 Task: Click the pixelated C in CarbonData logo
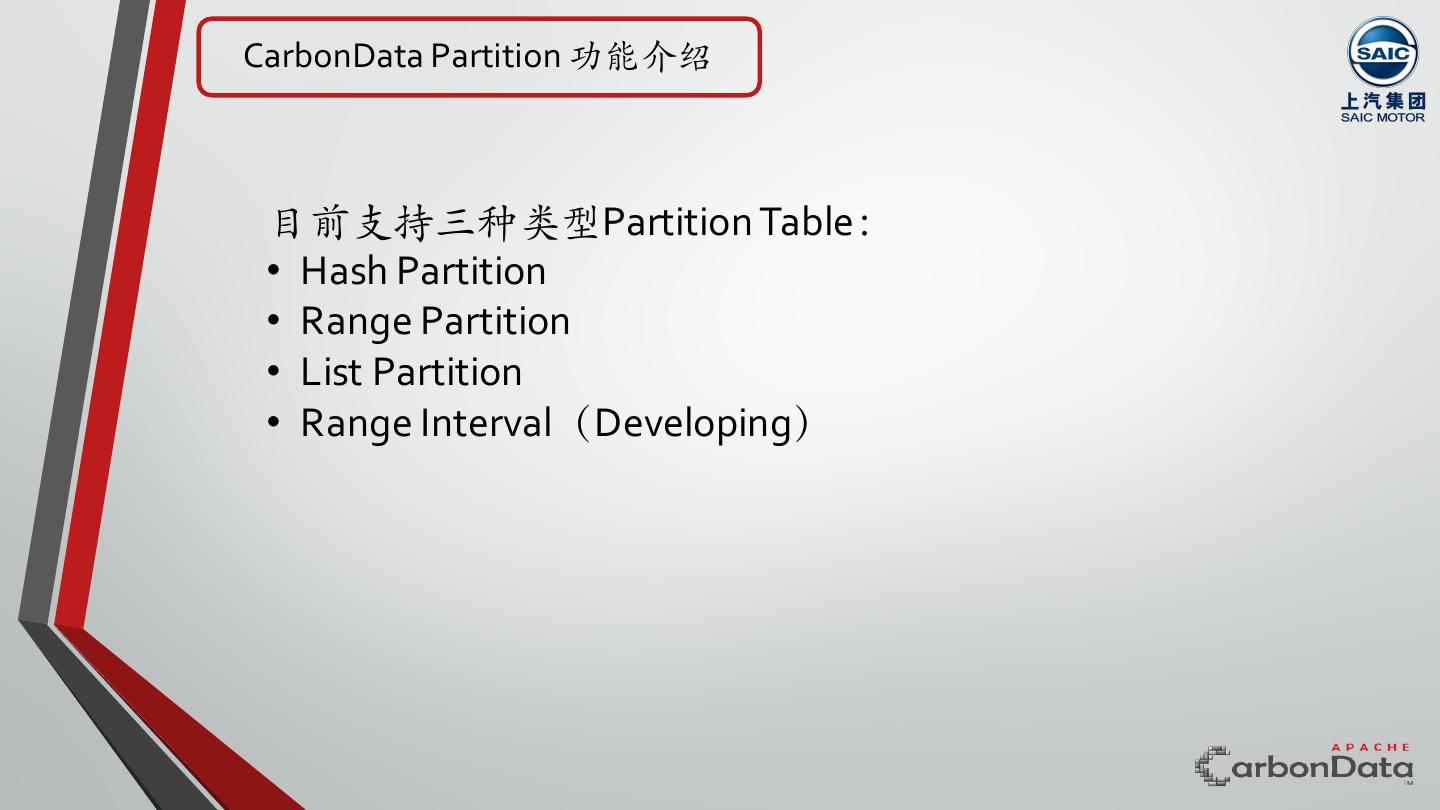1213,767
